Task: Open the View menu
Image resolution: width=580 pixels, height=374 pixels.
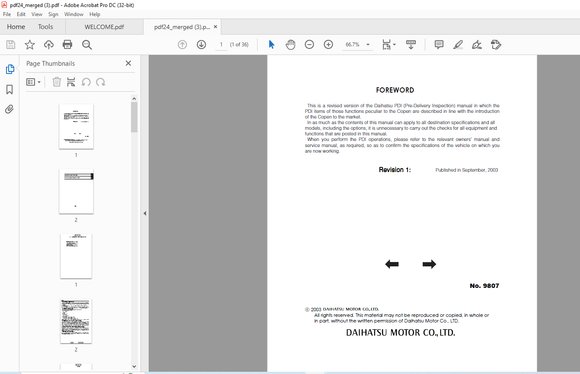Action: pos(37,14)
